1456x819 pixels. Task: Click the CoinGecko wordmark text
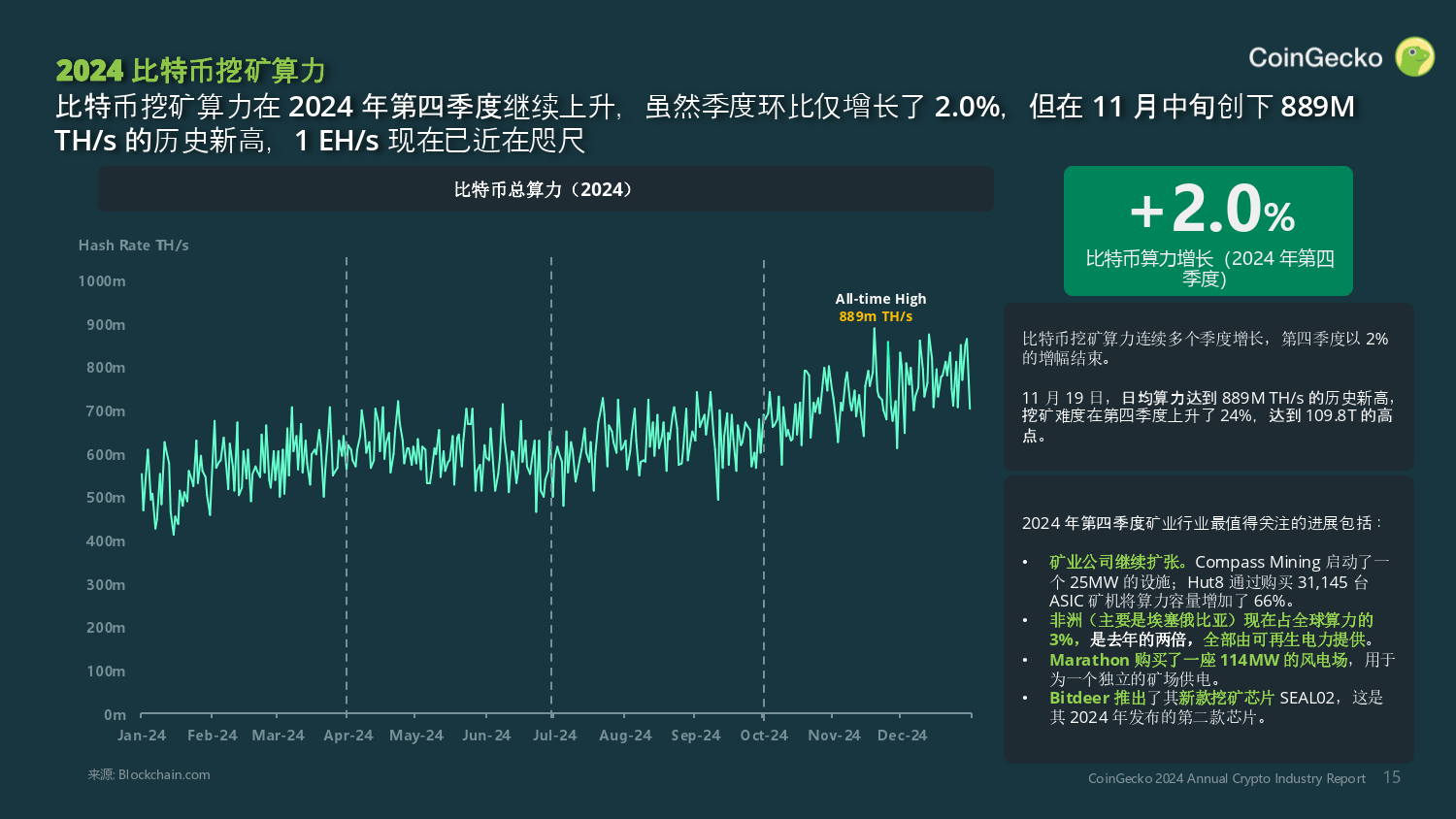(1314, 58)
